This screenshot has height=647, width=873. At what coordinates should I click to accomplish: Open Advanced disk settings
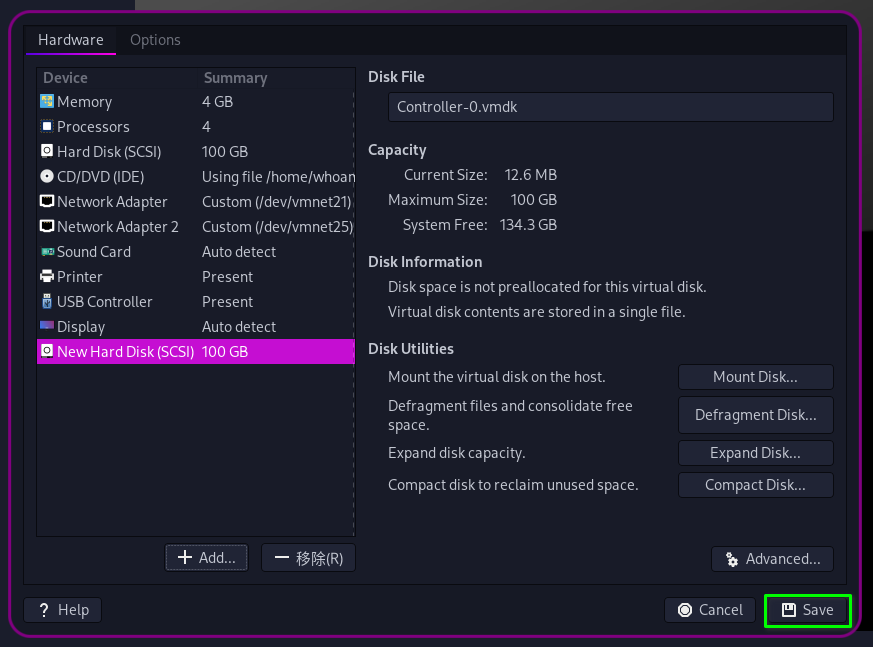click(772, 559)
